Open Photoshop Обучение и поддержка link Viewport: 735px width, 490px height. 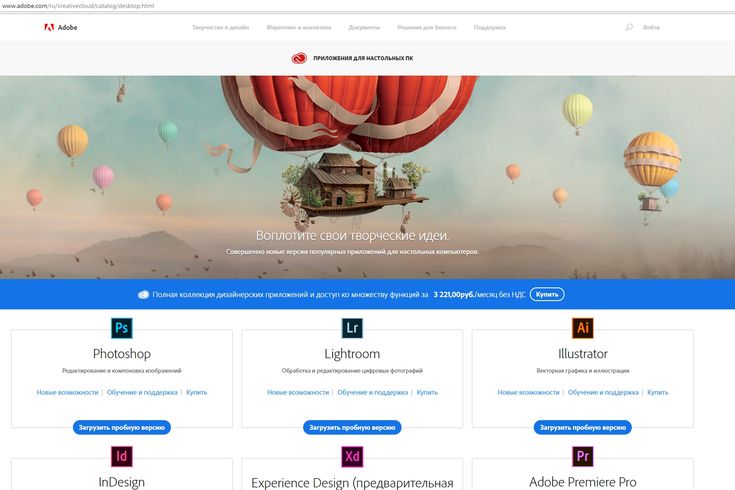click(x=142, y=392)
